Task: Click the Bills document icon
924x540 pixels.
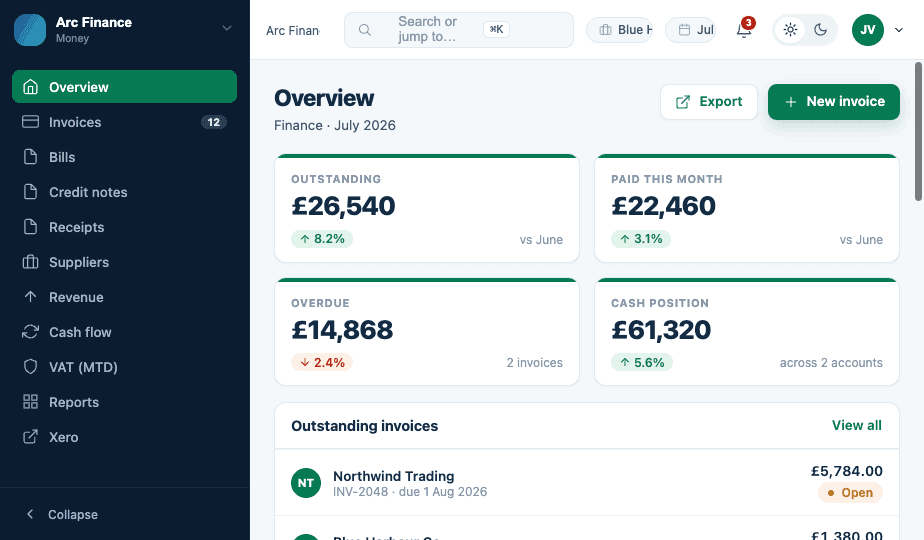Action: [x=30, y=157]
